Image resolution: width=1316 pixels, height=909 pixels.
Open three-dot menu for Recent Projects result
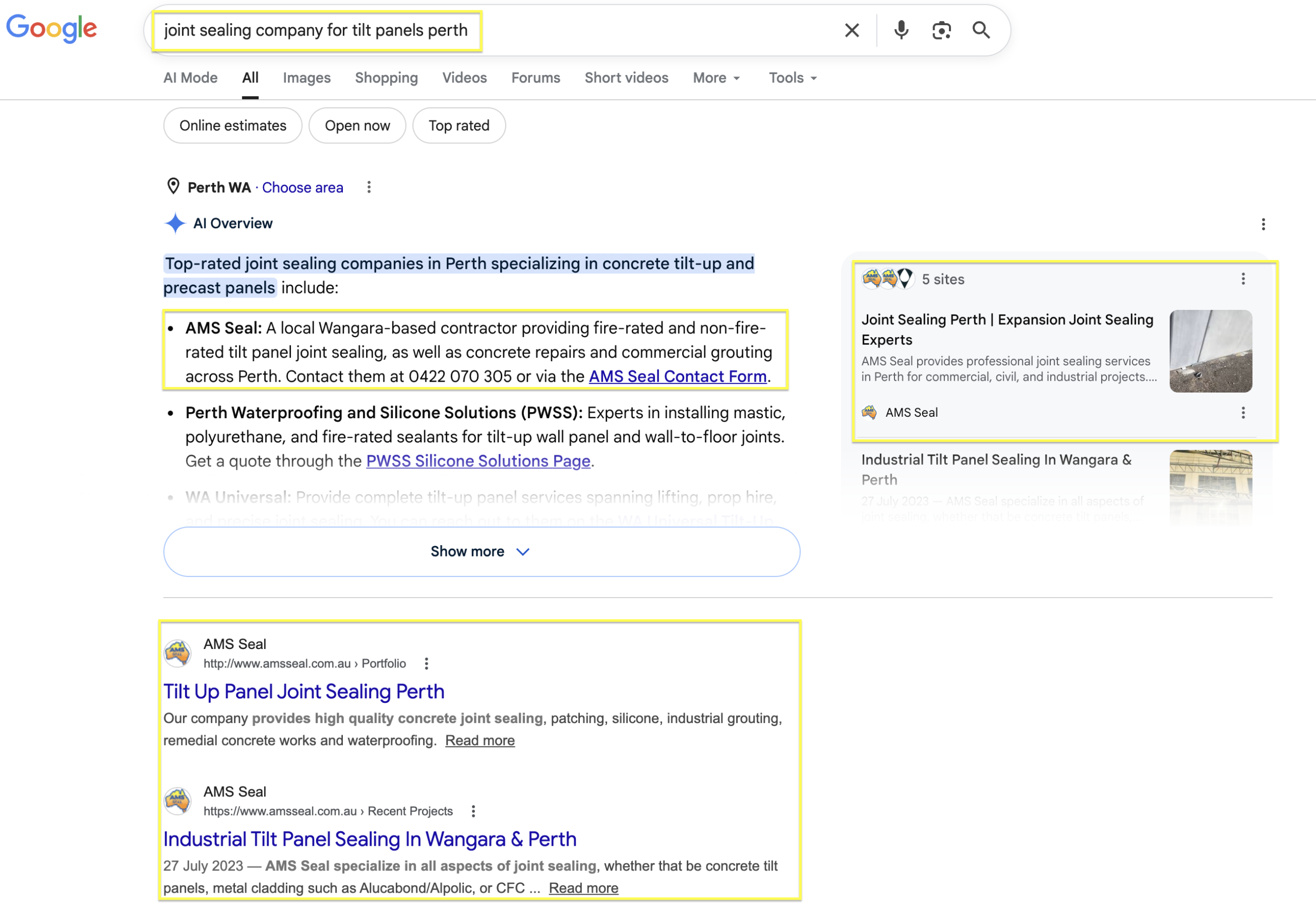click(x=473, y=811)
